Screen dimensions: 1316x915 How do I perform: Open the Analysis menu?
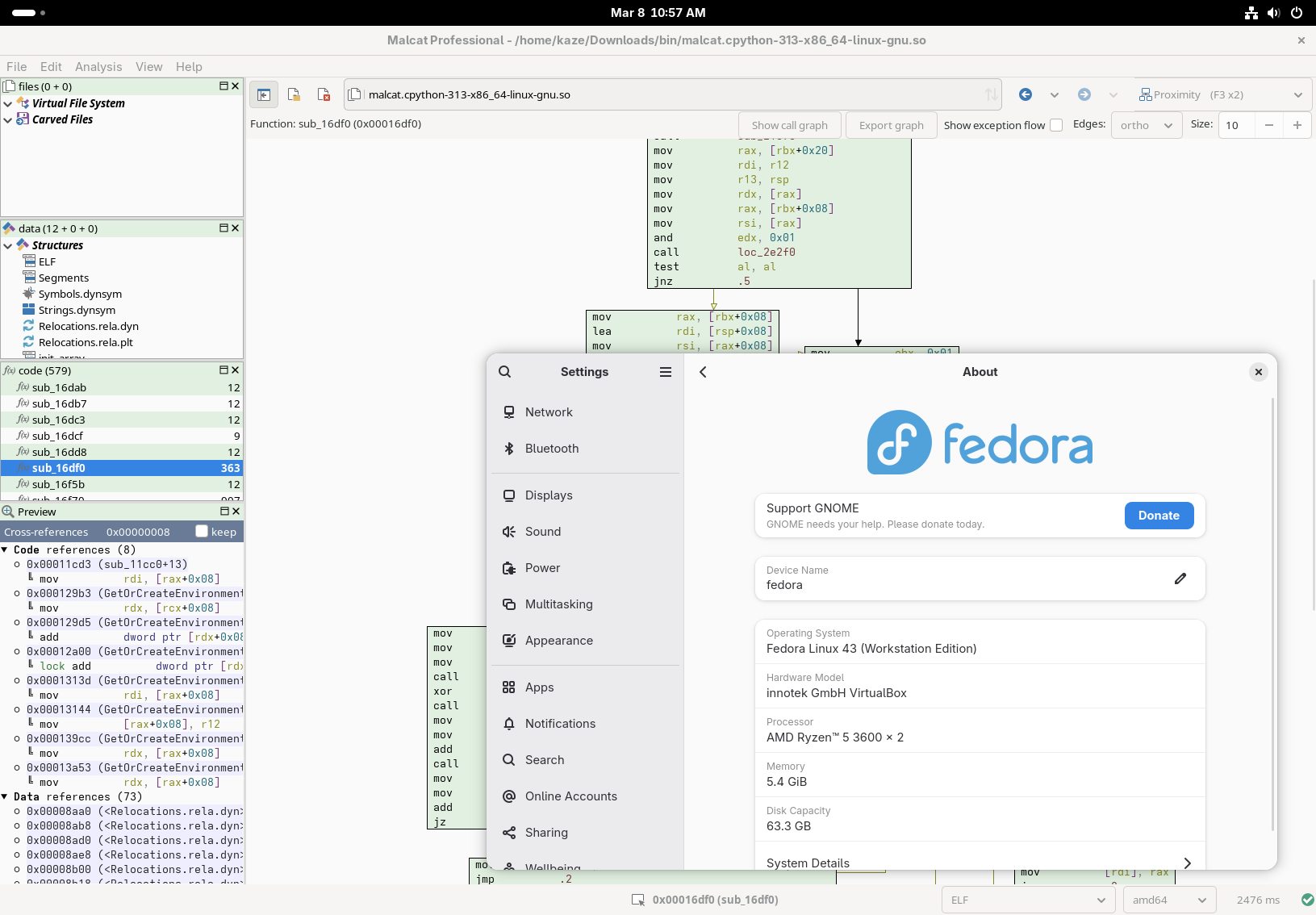click(98, 67)
